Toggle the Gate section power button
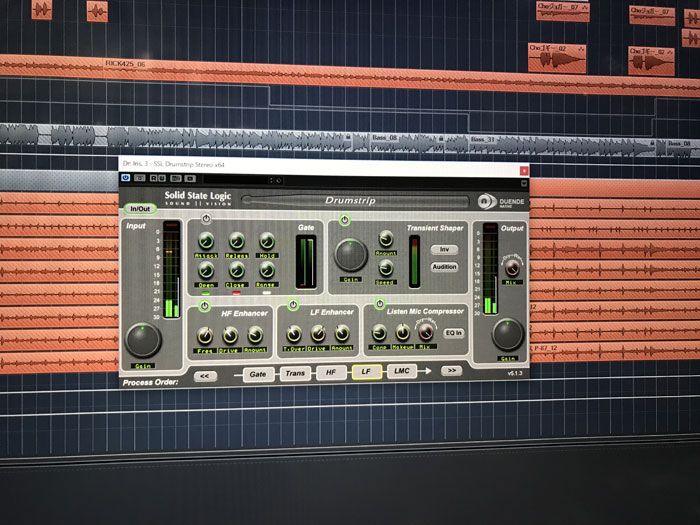The width and height of the screenshot is (700, 525). 206,218
